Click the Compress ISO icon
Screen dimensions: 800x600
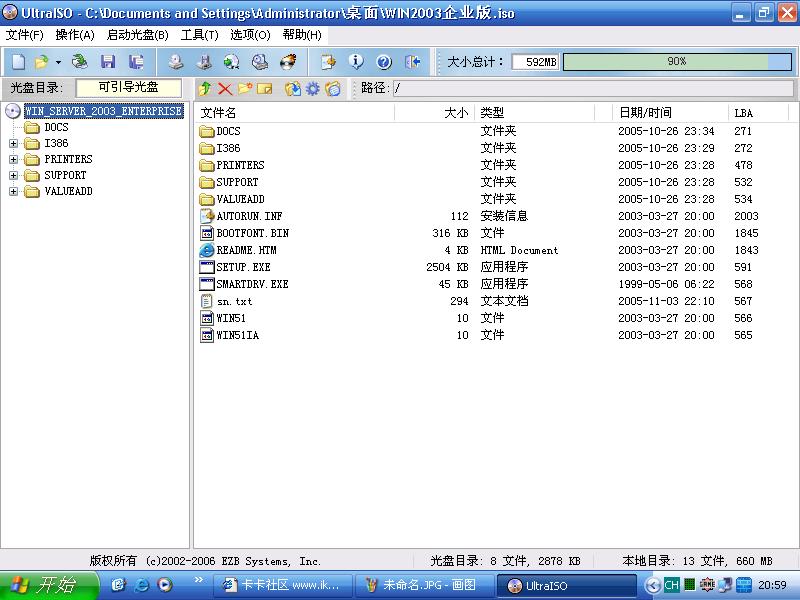point(204,62)
